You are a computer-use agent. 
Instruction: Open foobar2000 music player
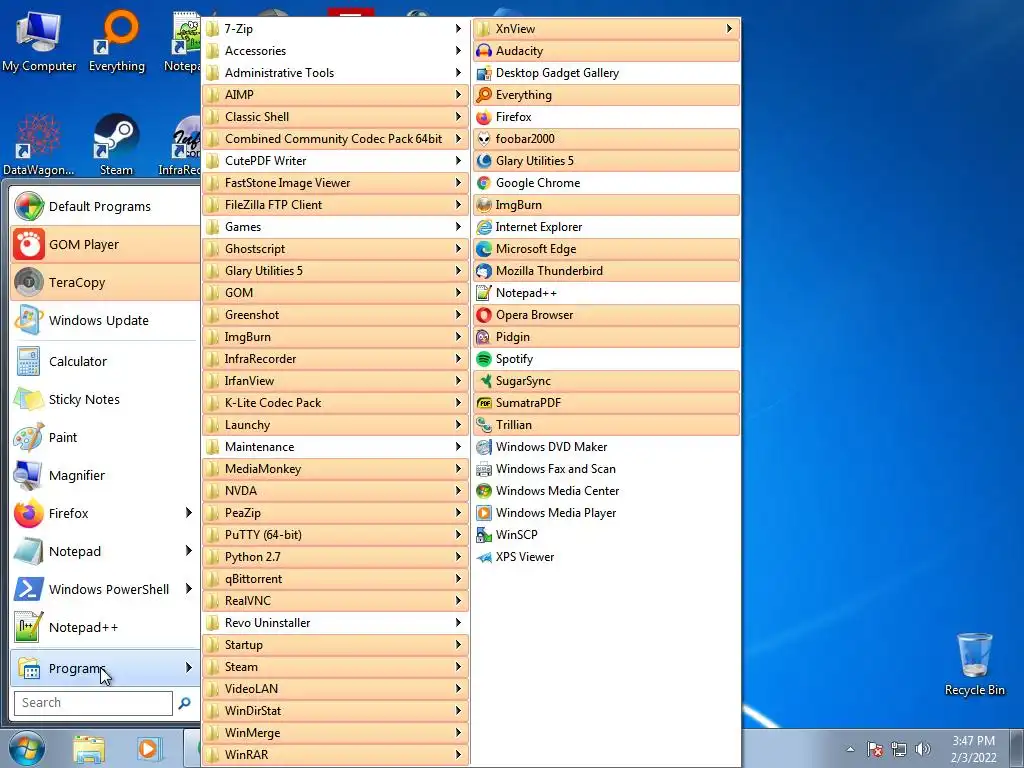click(606, 138)
